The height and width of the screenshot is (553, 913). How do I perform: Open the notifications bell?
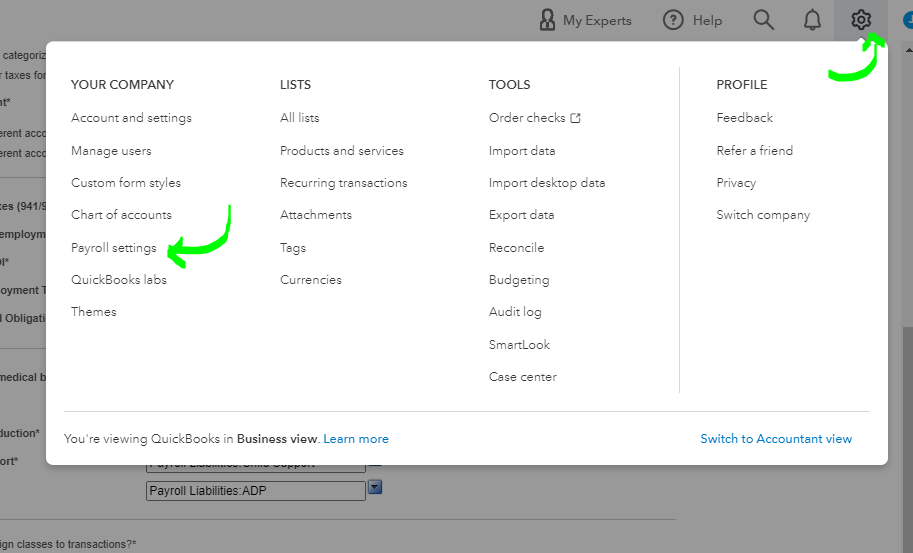coord(812,20)
